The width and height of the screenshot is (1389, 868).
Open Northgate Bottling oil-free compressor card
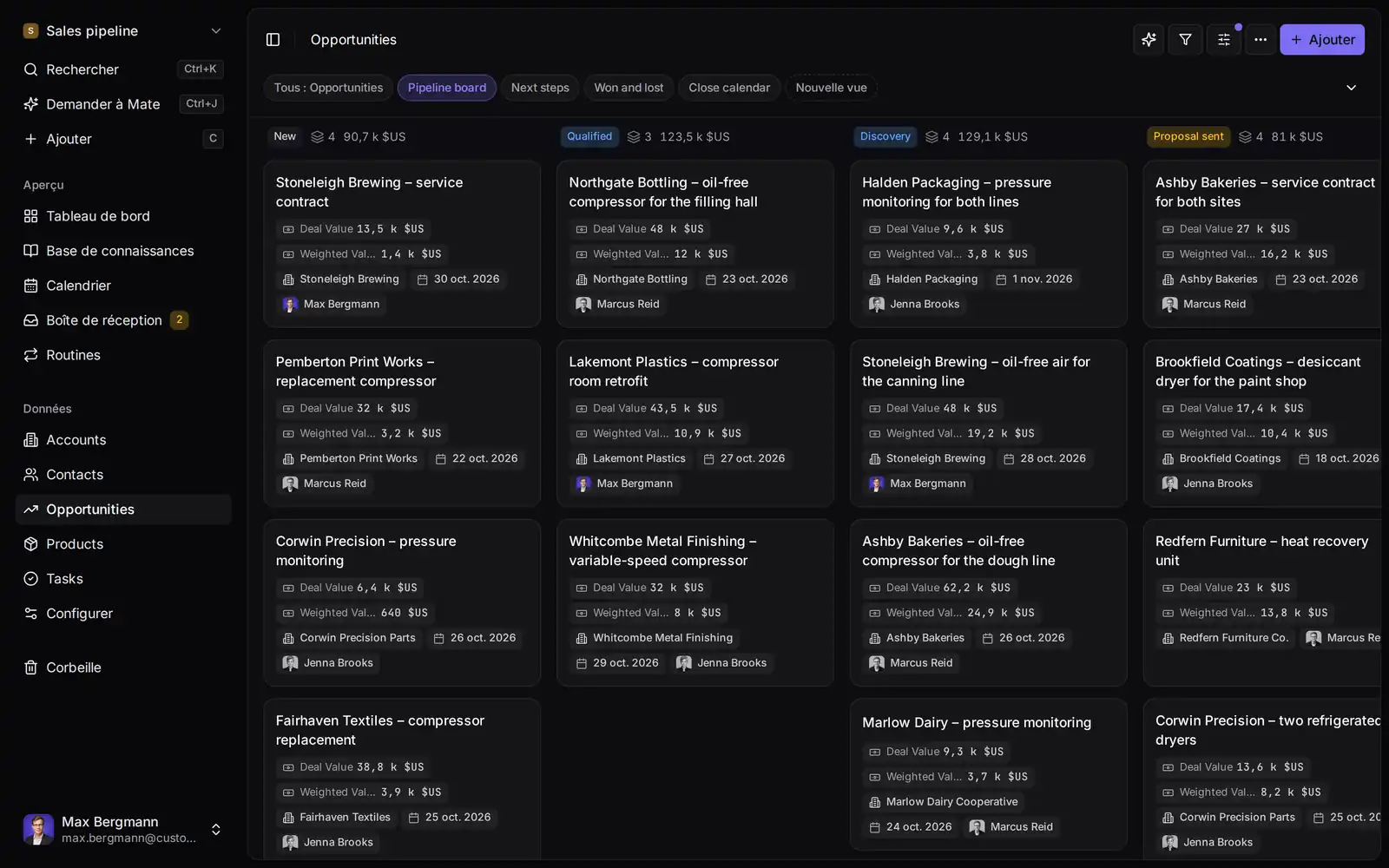click(x=695, y=244)
